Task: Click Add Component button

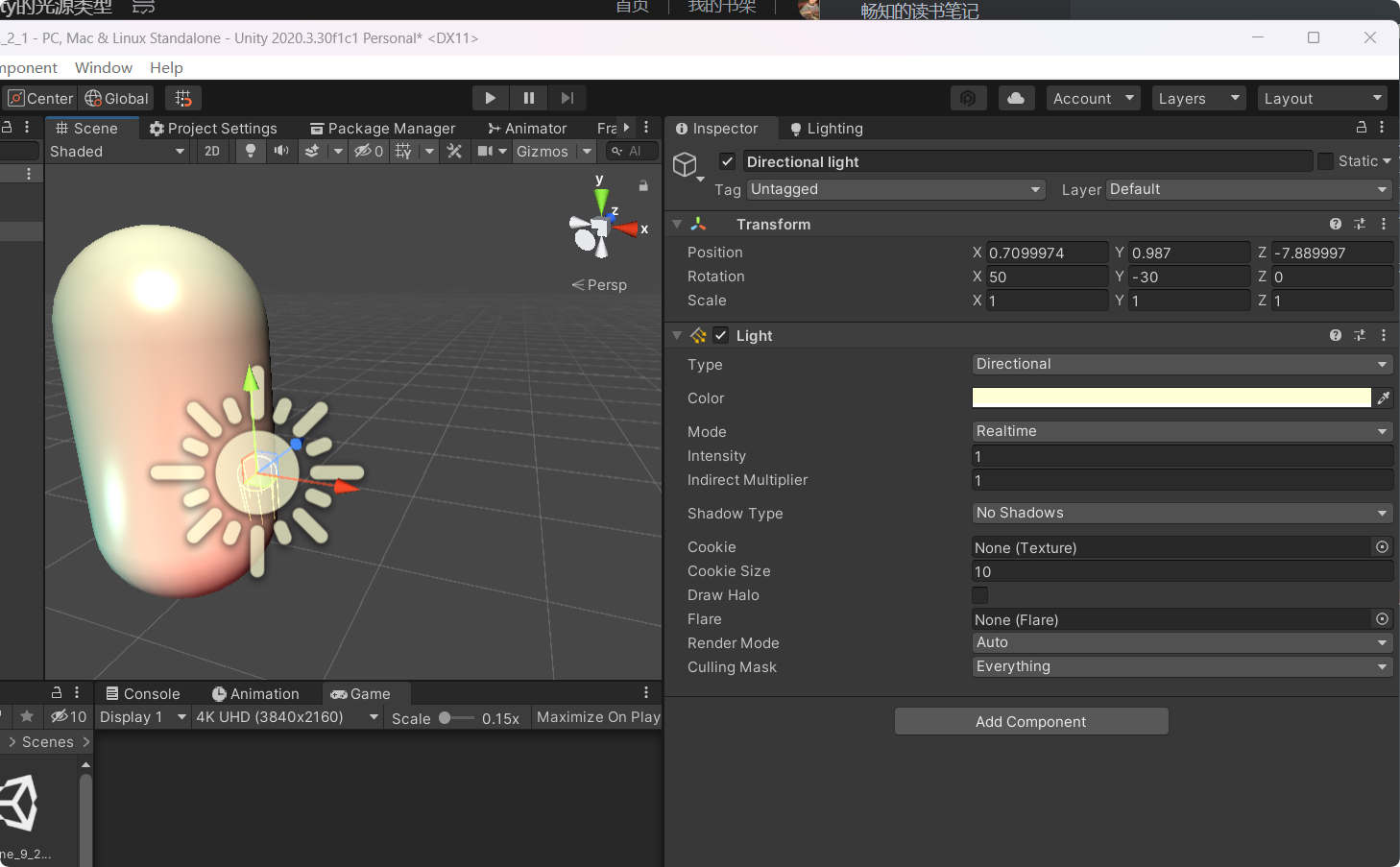Action: pyautogui.click(x=1031, y=721)
